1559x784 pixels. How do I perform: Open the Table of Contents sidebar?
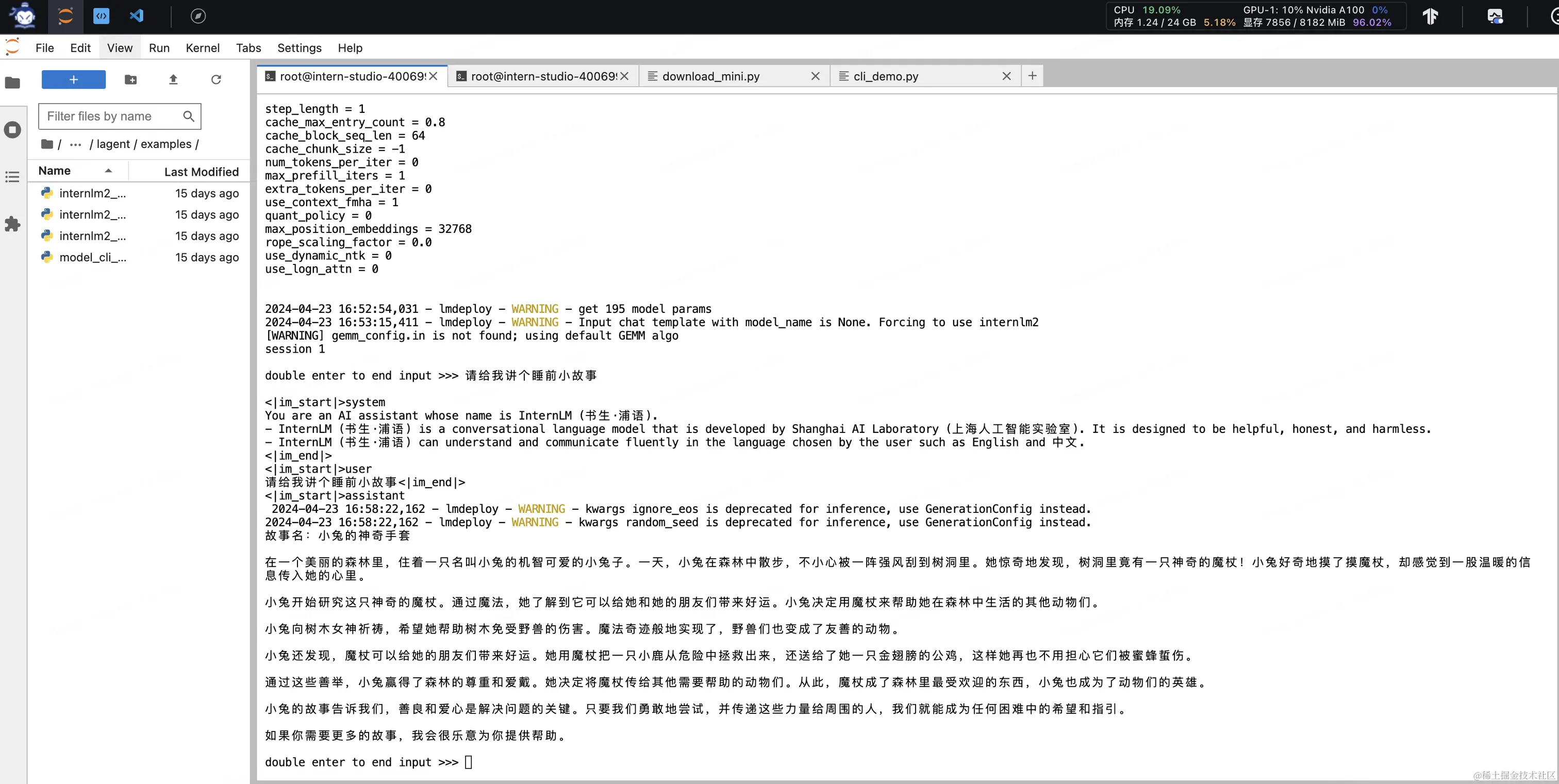point(13,177)
